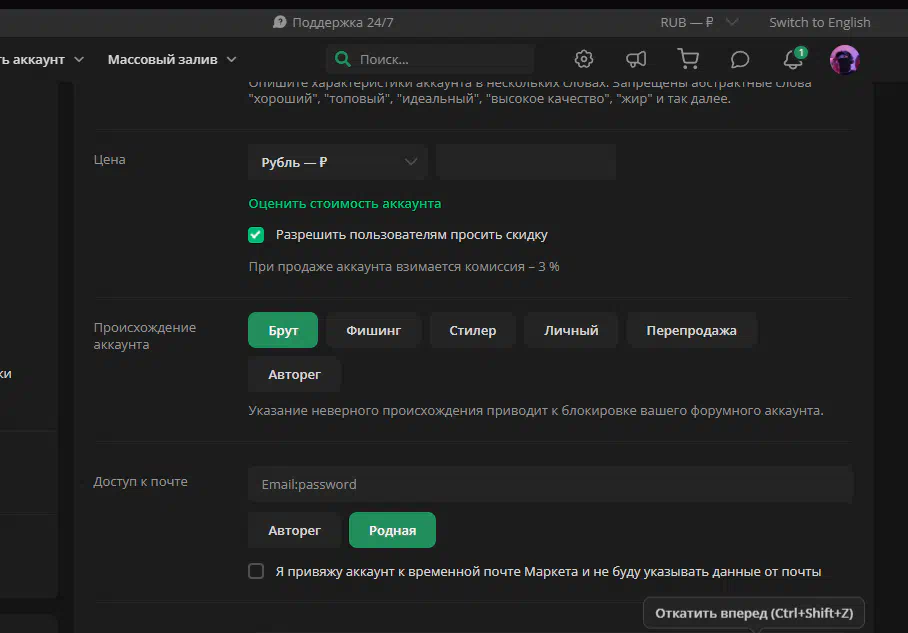908x633 pixels.
Task: Click Оценить стоимость аккаунта link
Action: pyautogui.click(x=345, y=203)
